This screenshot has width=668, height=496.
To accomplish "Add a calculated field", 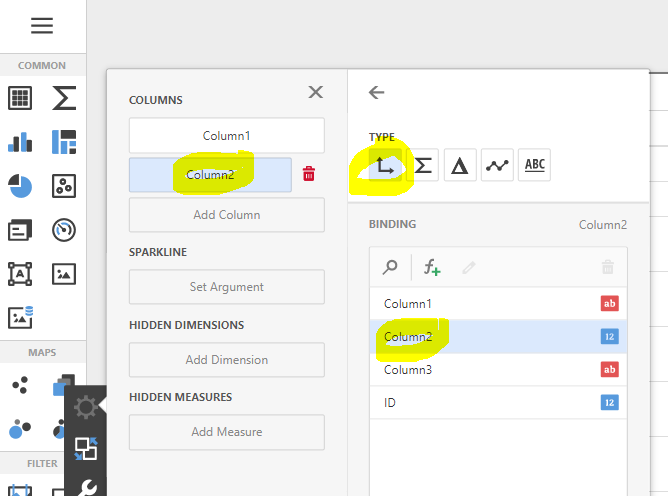I will (x=431, y=267).
